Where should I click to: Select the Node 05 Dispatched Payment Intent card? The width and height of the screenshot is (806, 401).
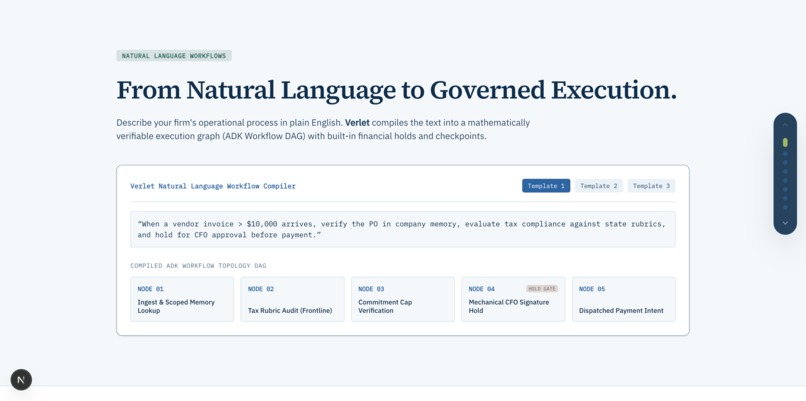click(x=624, y=299)
